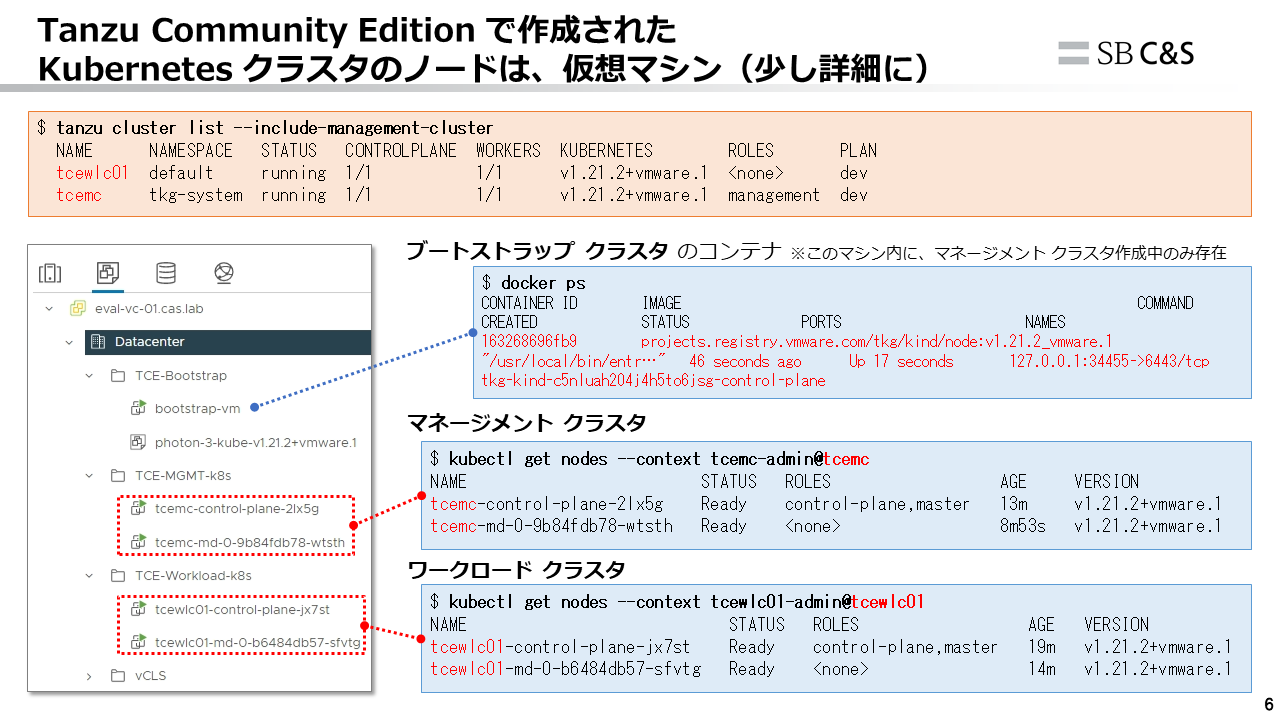The image size is (1280, 720).
Task: Select bootstrap-vm in the tree
Action: (x=198, y=408)
